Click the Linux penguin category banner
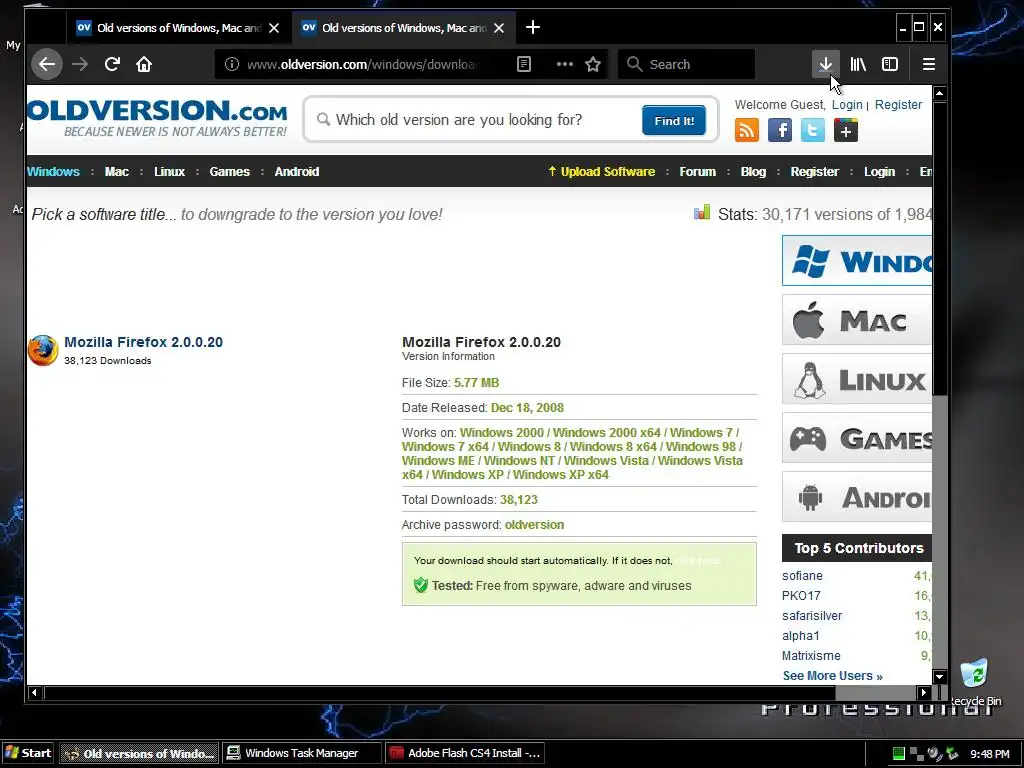 (x=857, y=379)
